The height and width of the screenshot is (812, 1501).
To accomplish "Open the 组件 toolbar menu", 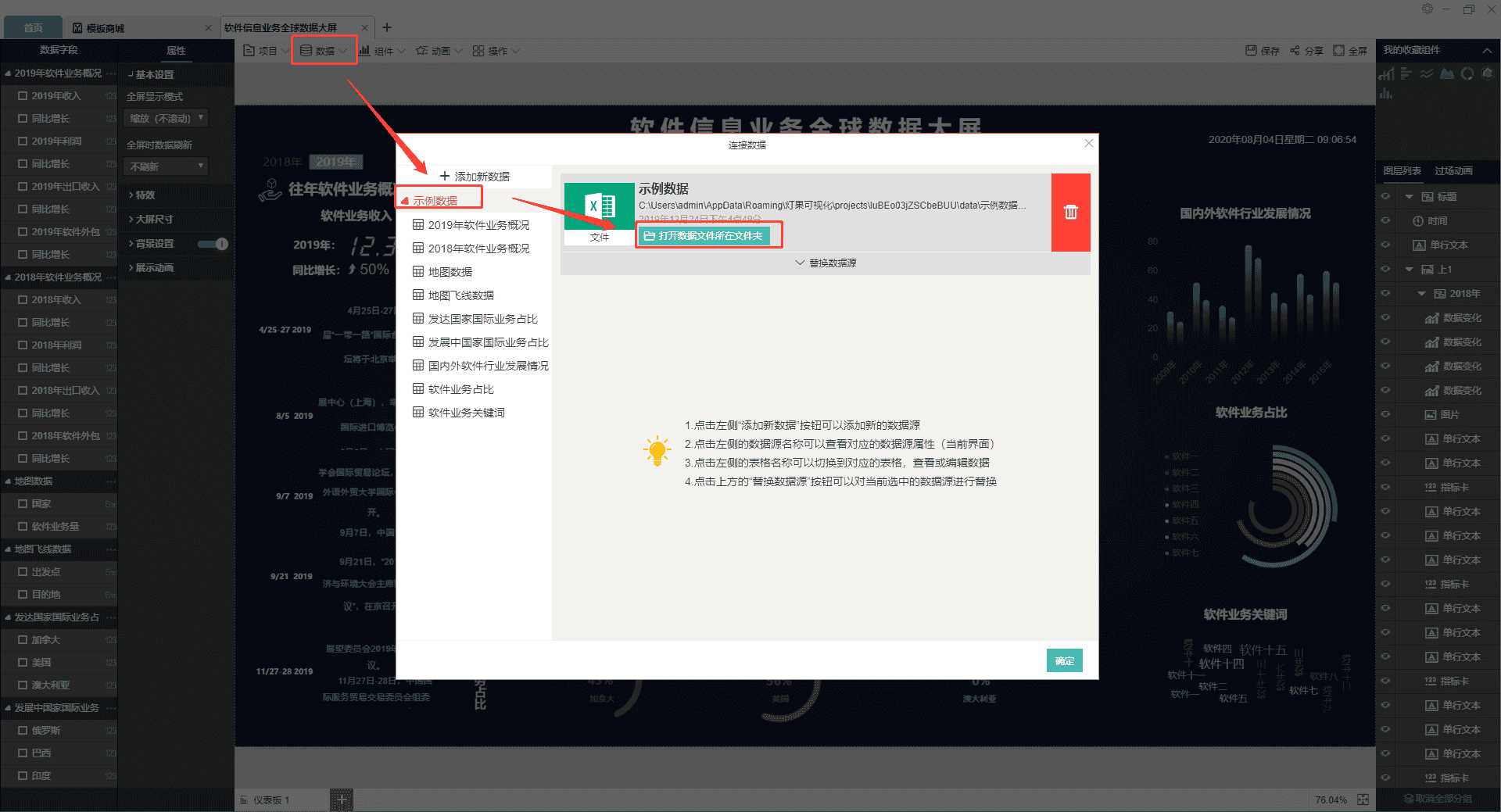I will [x=382, y=51].
